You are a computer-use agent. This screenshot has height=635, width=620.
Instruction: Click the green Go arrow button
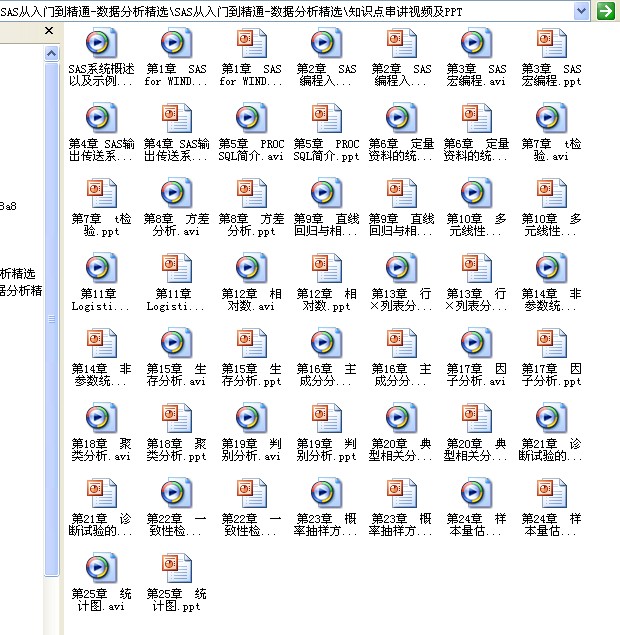(605, 11)
